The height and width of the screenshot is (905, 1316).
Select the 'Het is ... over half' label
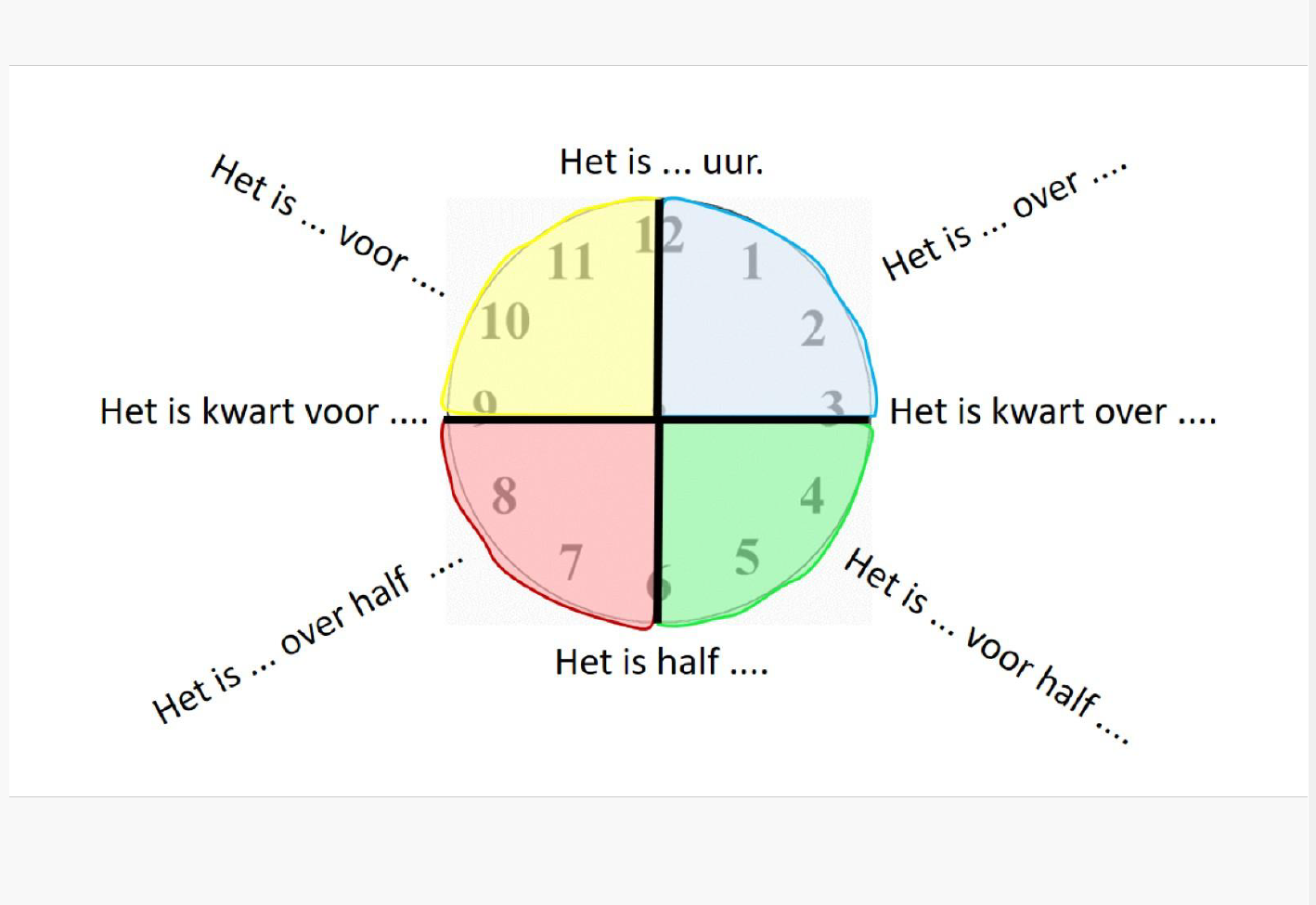tap(306, 643)
